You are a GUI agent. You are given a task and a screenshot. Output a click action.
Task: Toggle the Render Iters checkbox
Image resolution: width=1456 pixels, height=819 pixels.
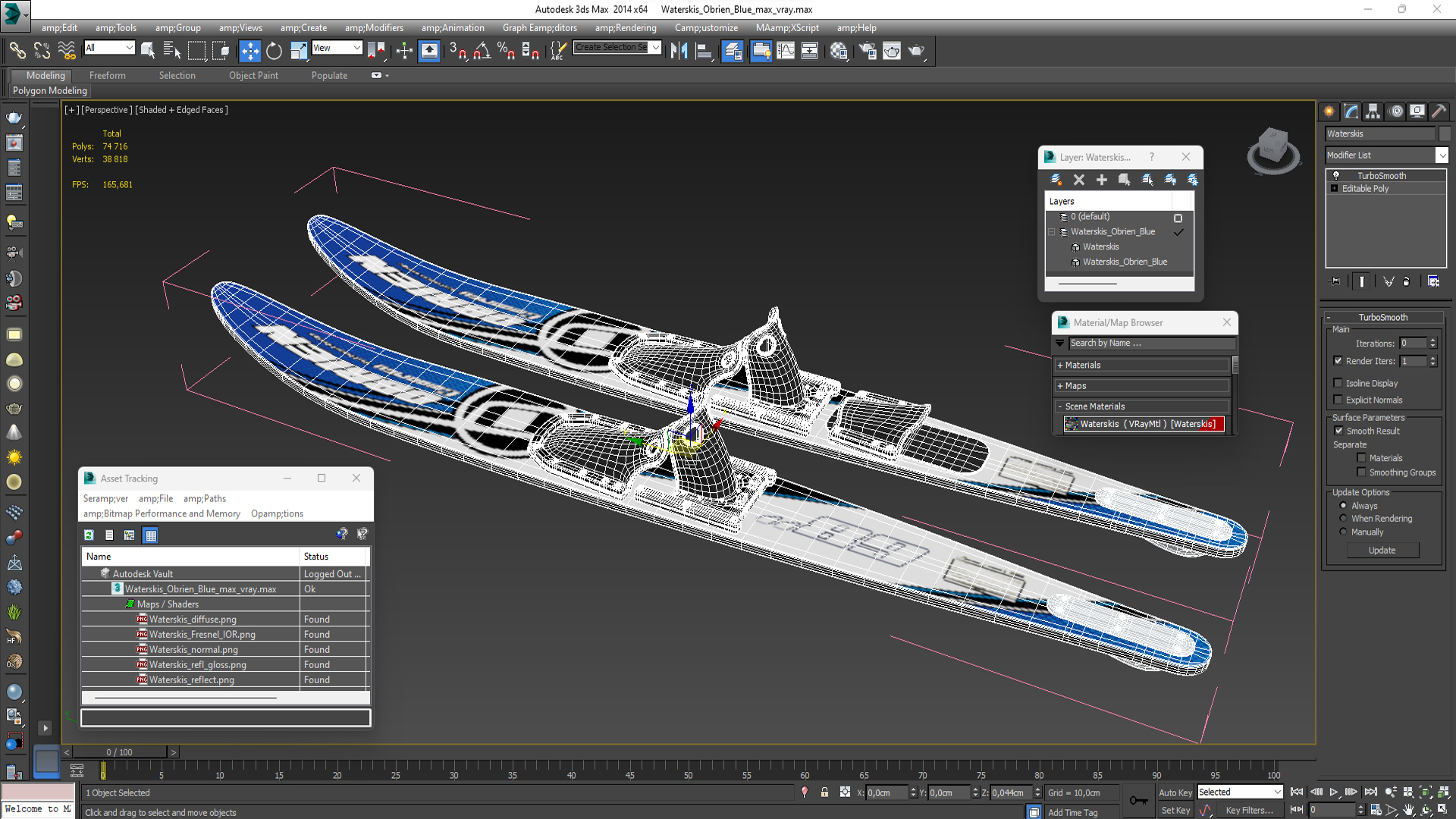pos(1338,361)
